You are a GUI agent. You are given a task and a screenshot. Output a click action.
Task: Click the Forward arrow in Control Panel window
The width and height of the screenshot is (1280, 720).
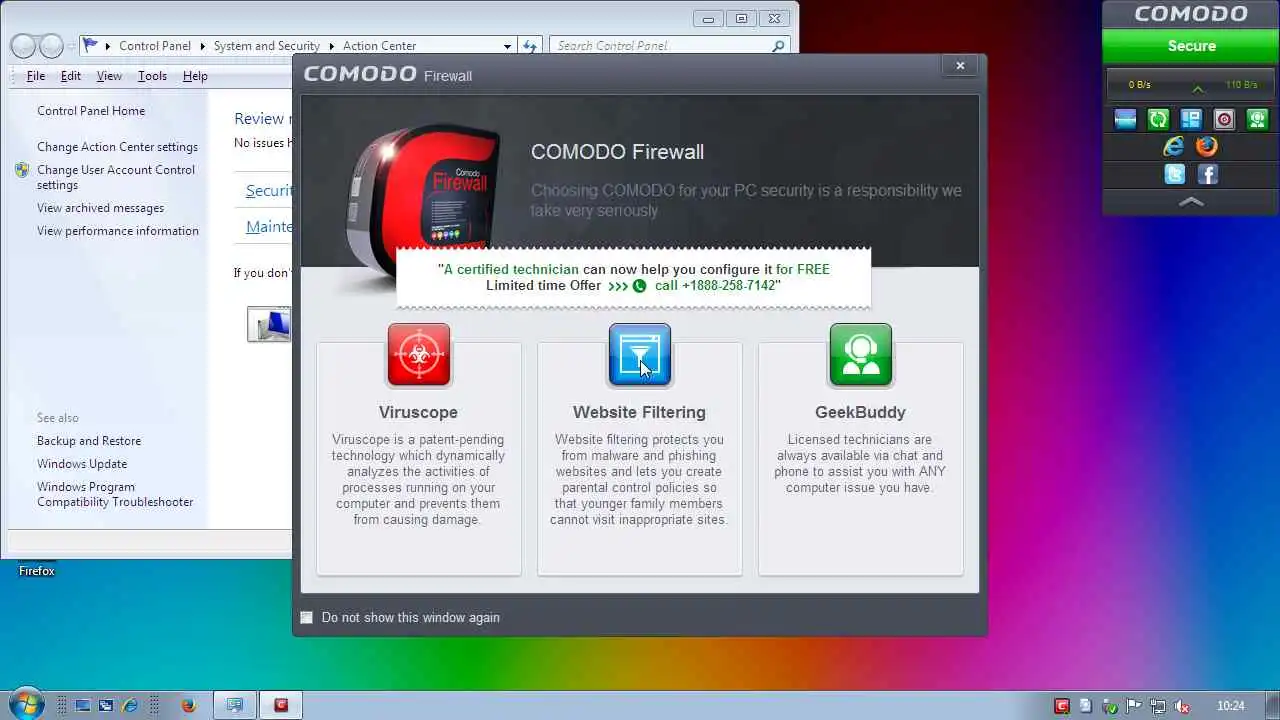pos(51,46)
